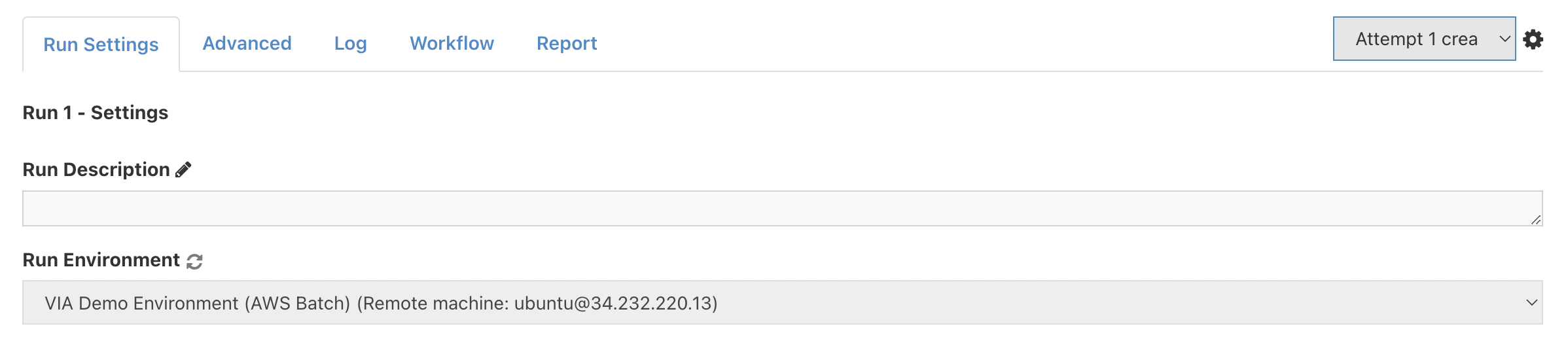Click the chevron on the Attempt dropdown

[x=1505, y=39]
